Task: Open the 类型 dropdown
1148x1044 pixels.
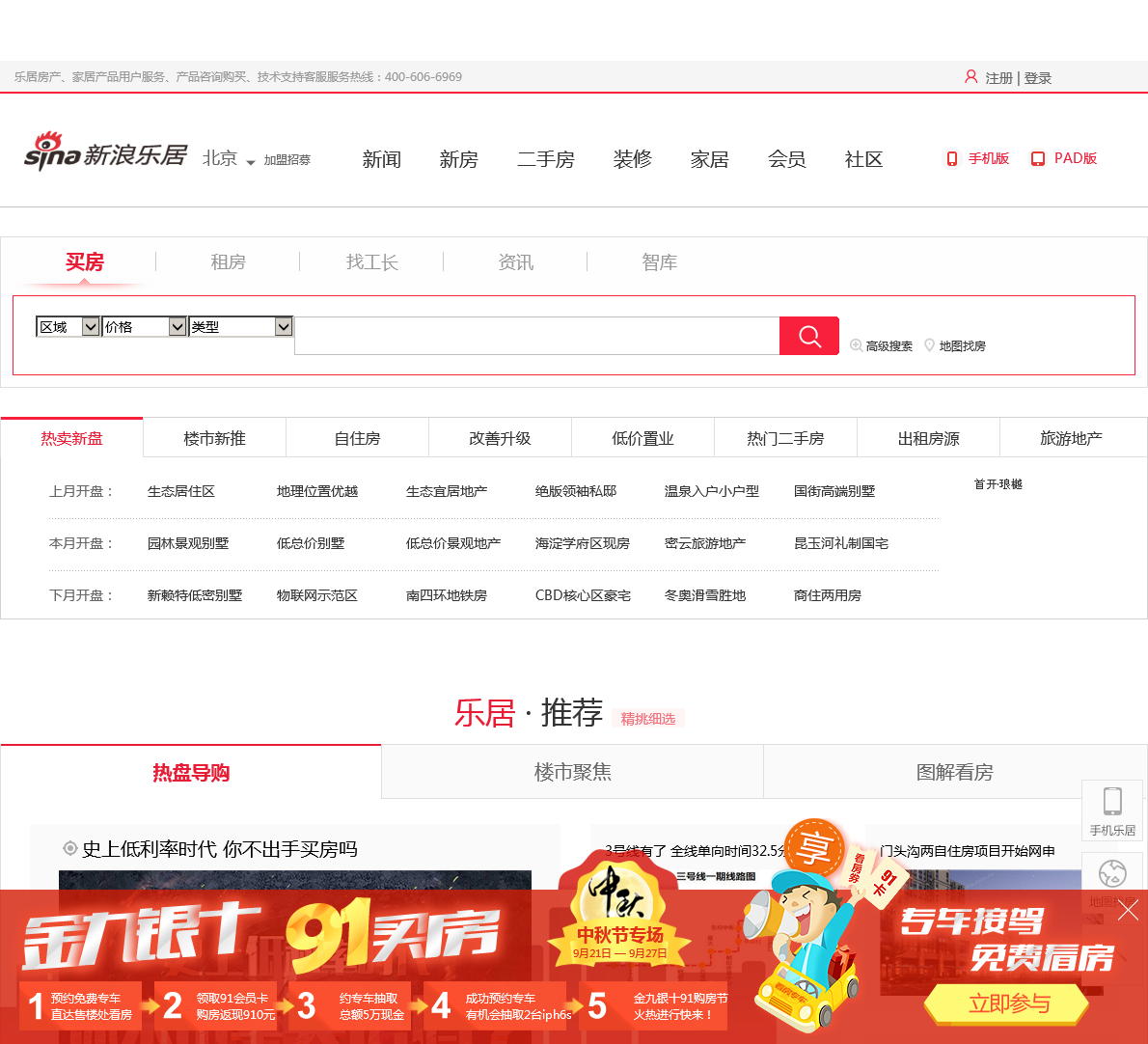Action: pos(241,326)
